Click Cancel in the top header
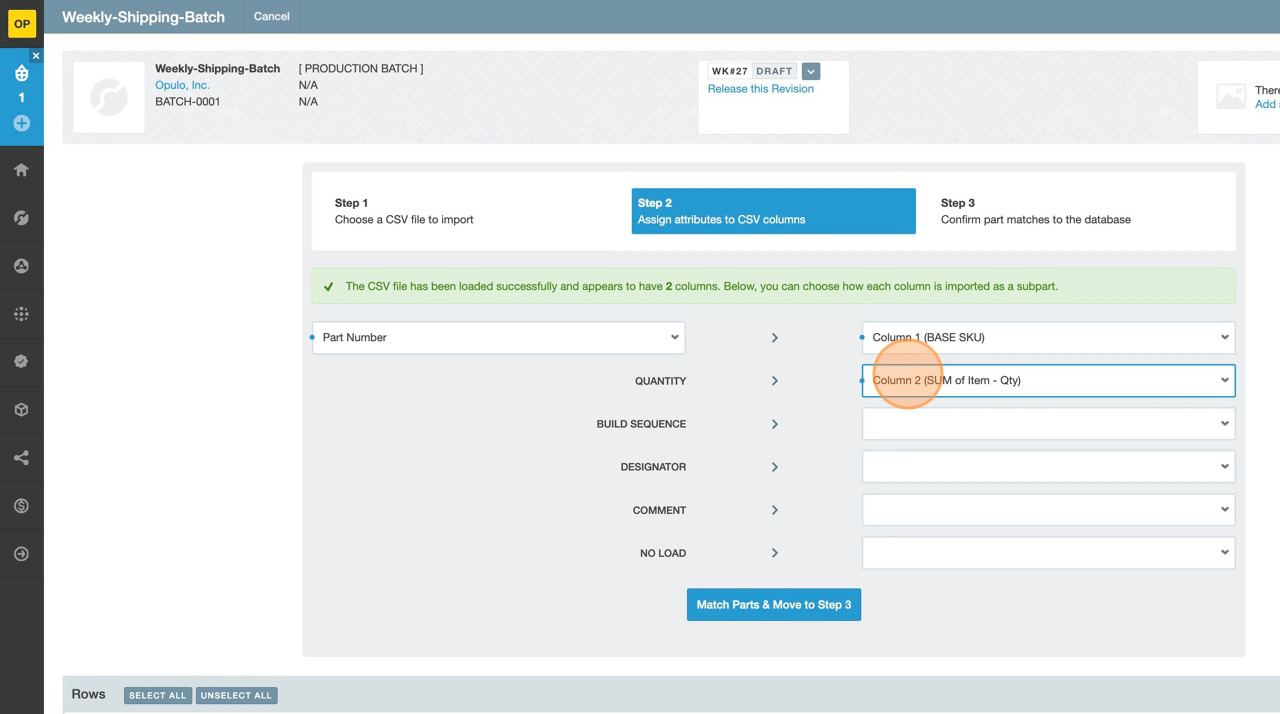 coord(271,17)
